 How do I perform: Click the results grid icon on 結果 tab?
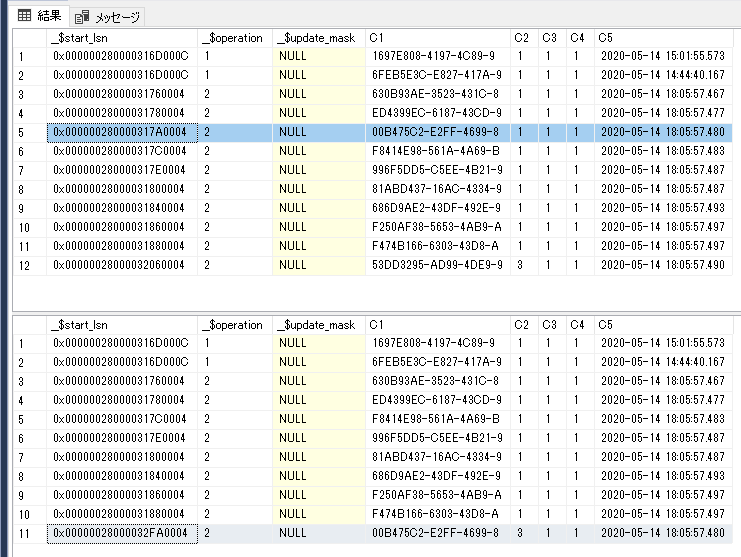(24, 16)
